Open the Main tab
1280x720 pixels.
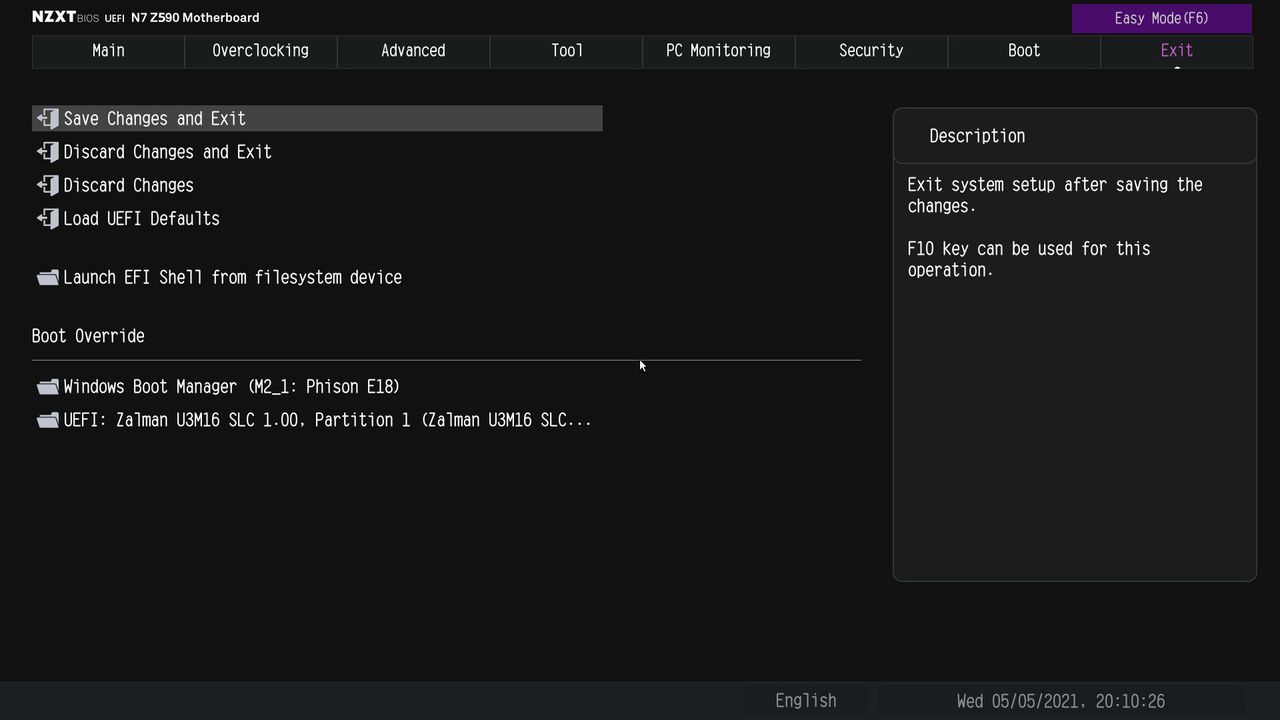point(108,51)
